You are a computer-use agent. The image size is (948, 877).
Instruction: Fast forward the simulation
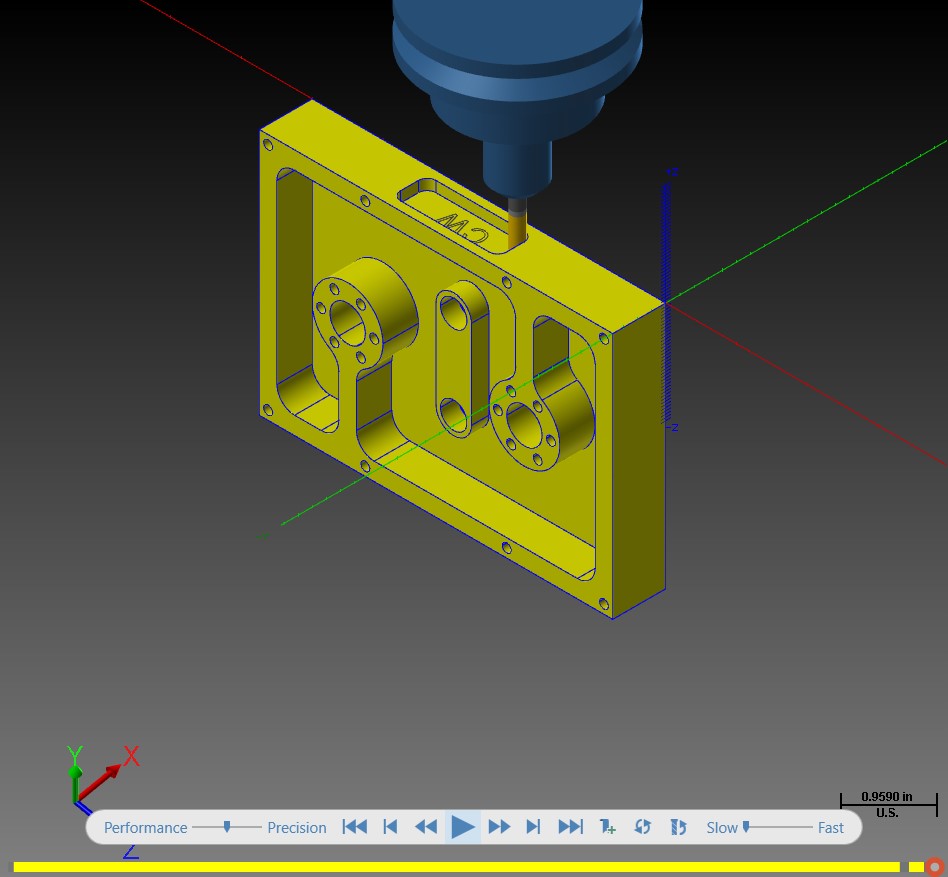tap(499, 827)
